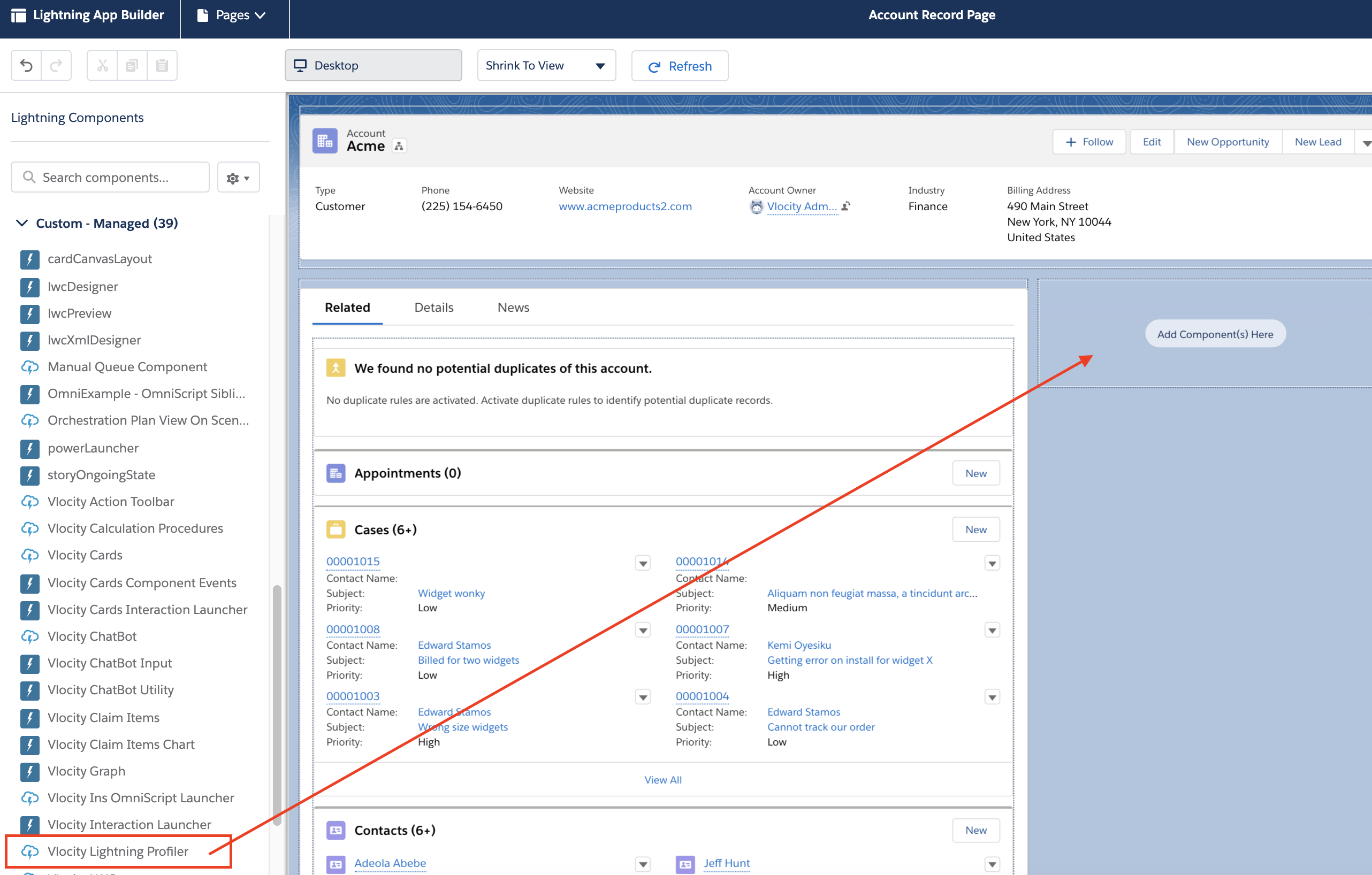Click the duplicates merge icon
The height and width of the screenshot is (875, 1372).
click(336, 368)
